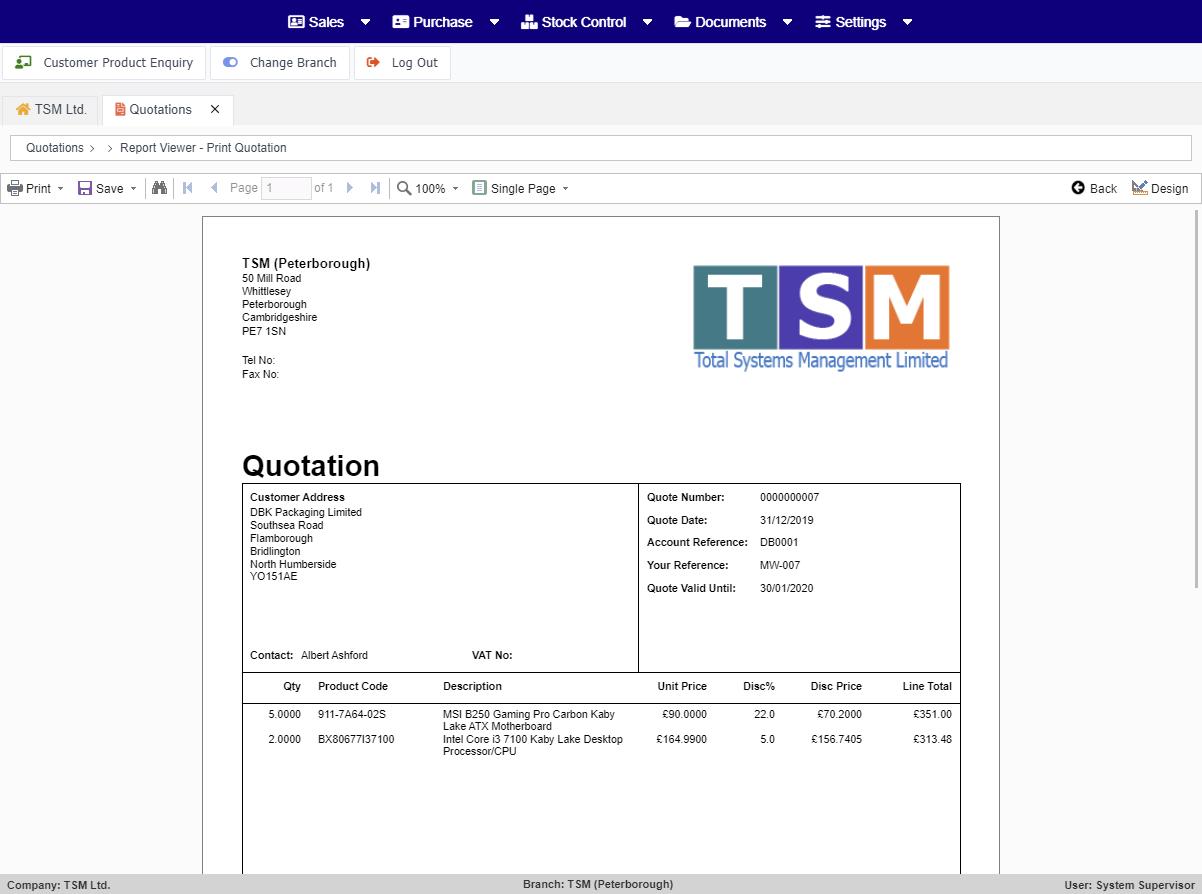1202x894 pixels.
Task: Click status bar text Branch: TSM (Peterborough)
Action: [598, 884]
